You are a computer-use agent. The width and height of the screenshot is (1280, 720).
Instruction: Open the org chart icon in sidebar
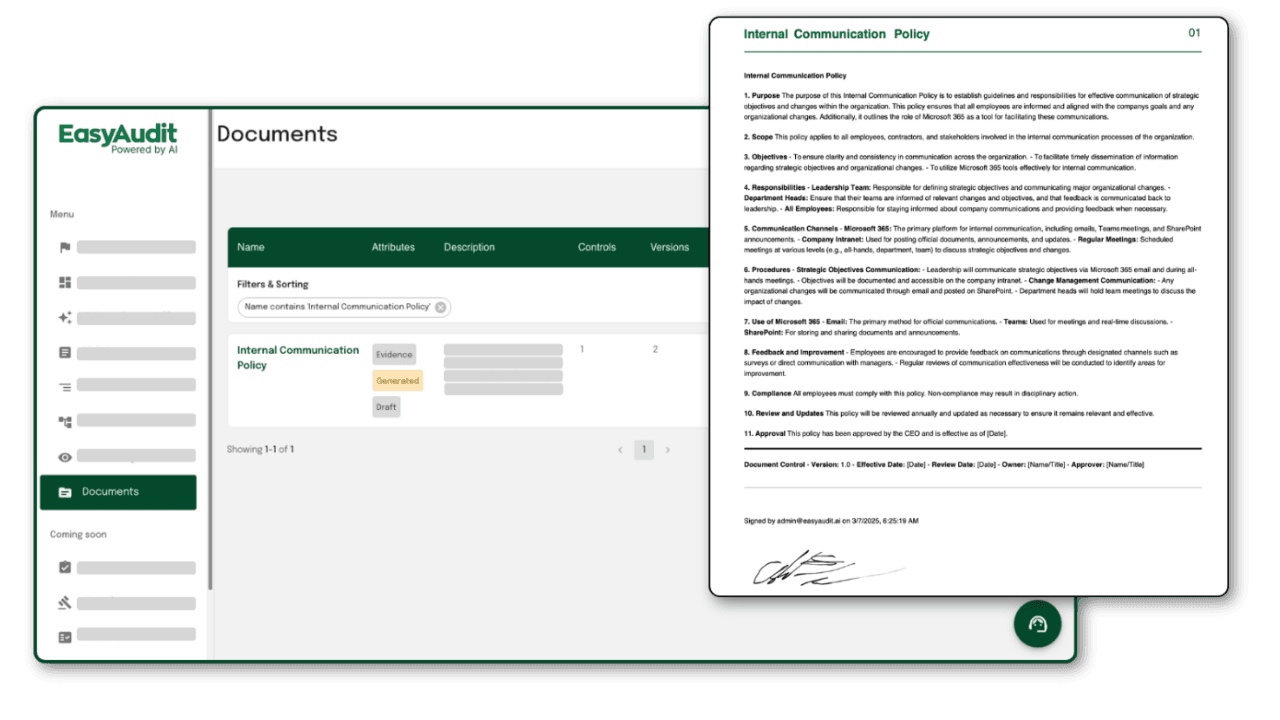[x=64, y=420]
